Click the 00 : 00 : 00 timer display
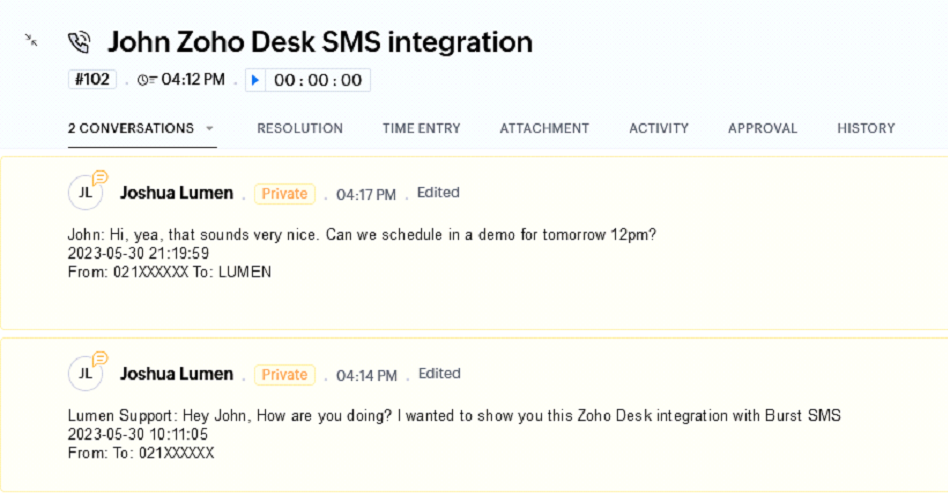The height and width of the screenshot is (493, 948). tap(318, 80)
